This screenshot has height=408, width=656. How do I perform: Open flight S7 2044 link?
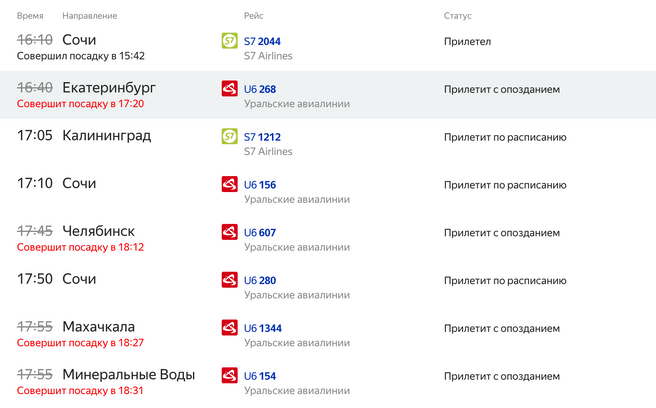click(x=262, y=41)
